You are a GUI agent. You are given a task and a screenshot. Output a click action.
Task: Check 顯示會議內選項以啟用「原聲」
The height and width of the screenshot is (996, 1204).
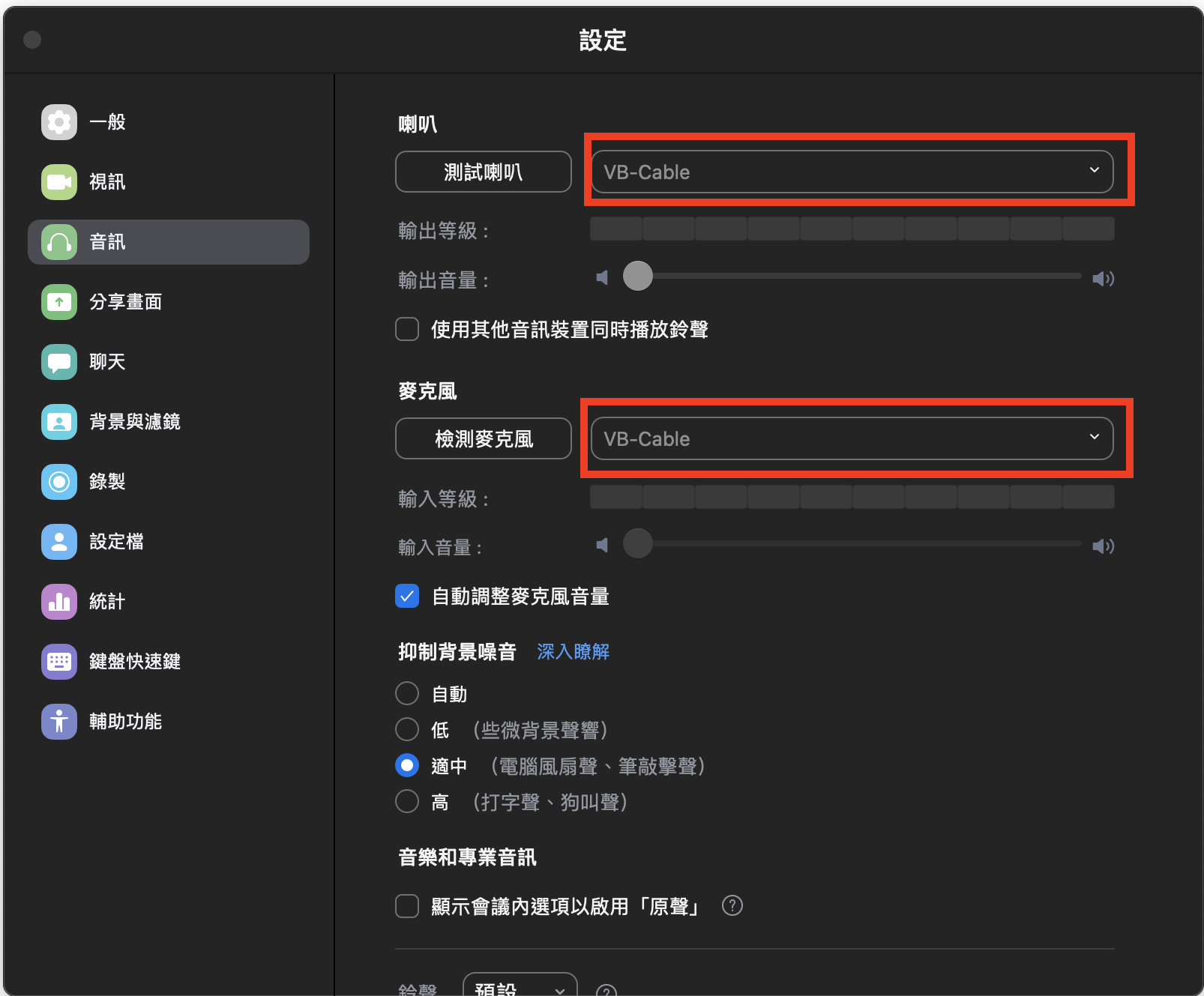407,905
